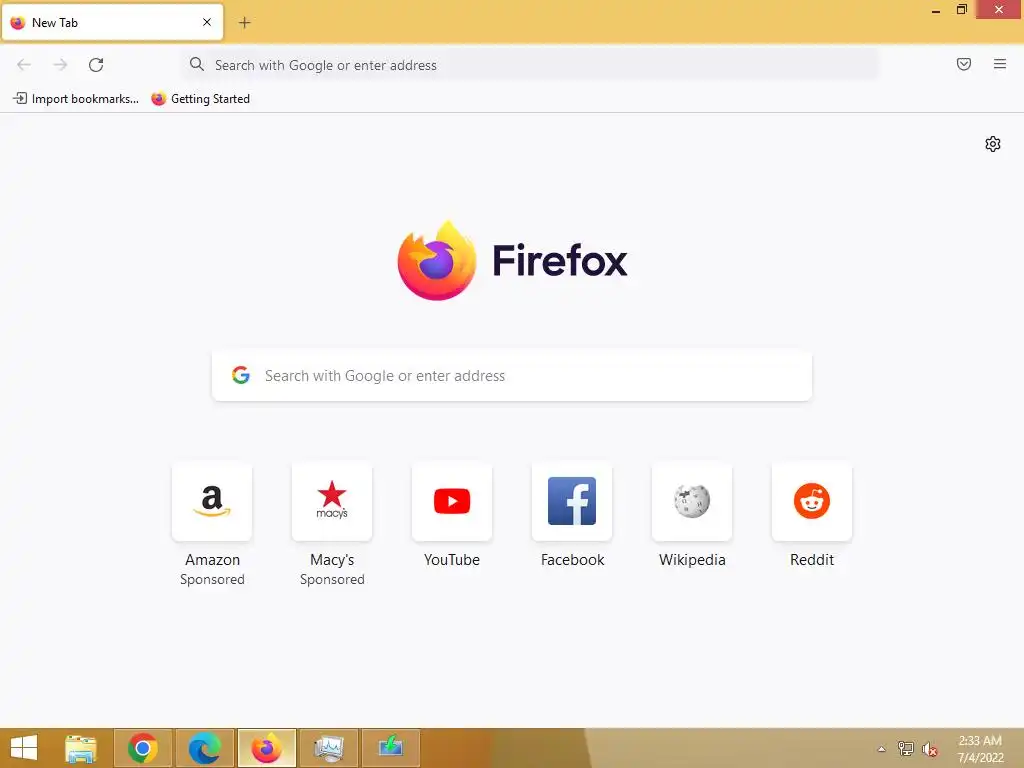1024x768 pixels.
Task: Show hidden system tray icons
Action: (882, 749)
